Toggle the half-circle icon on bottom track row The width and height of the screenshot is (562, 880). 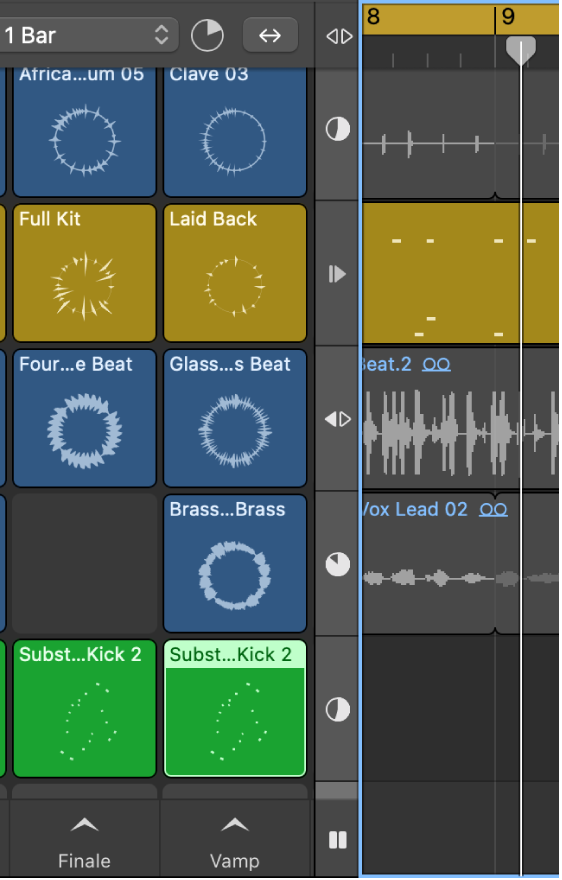(x=338, y=709)
